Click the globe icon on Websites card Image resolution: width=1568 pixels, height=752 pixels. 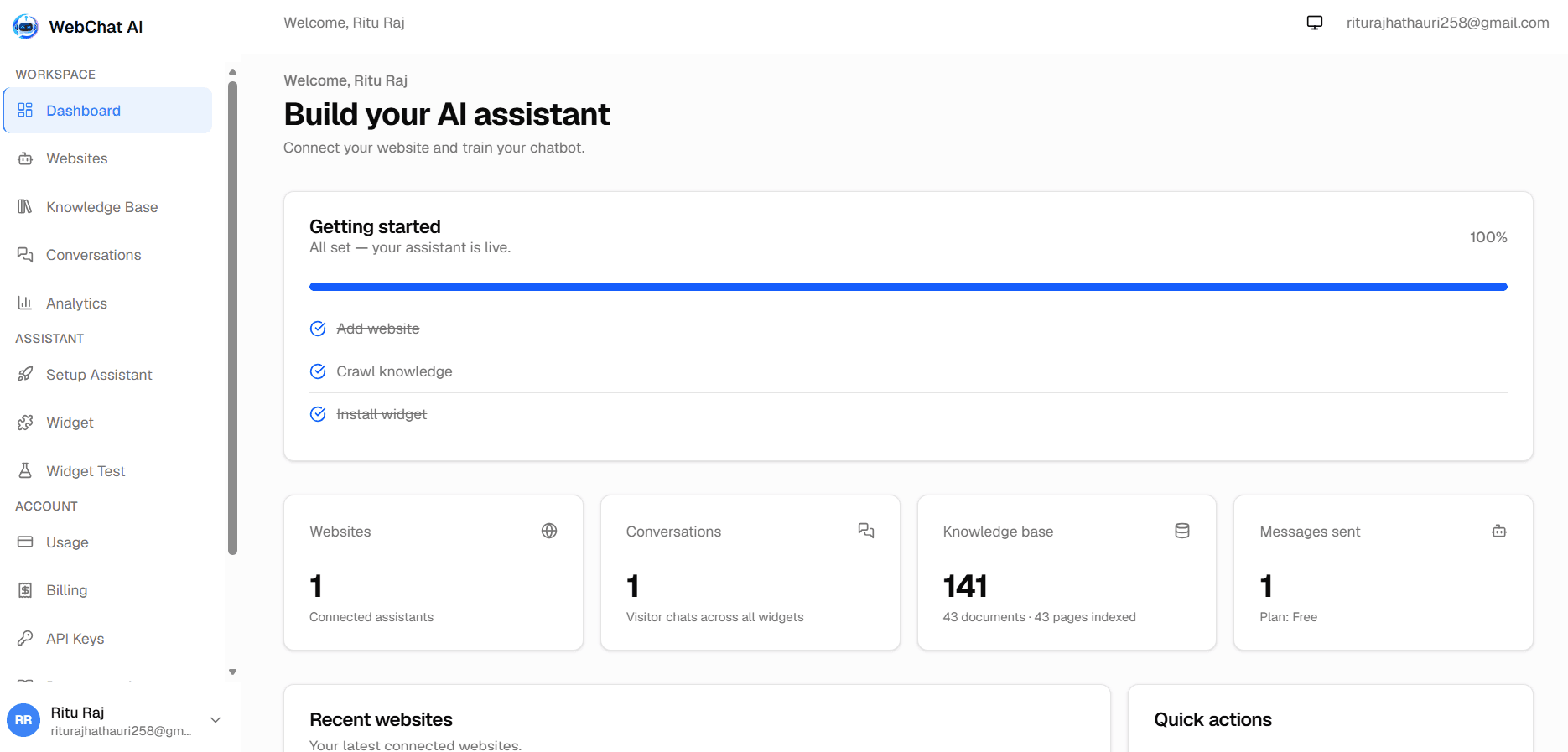[x=549, y=531]
